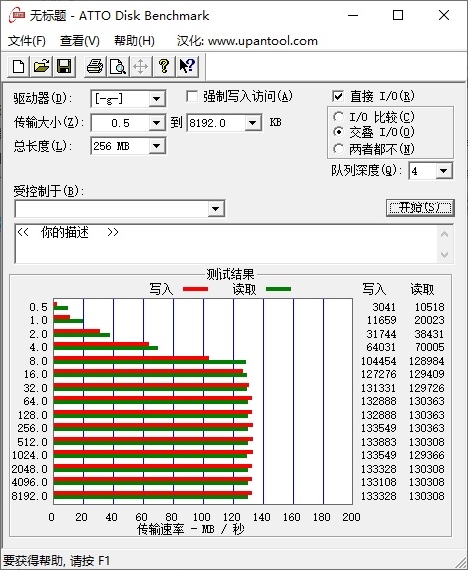
Task: Click write value 64031
Action: pos(381,347)
